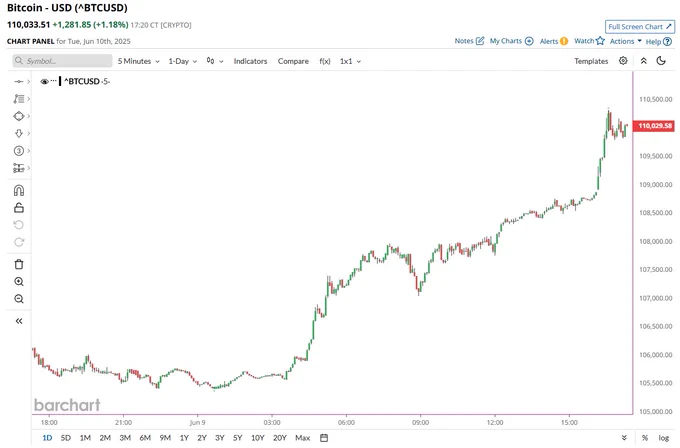Click the undo arrow icon
This screenshot has width=680, height=448.
19,225
